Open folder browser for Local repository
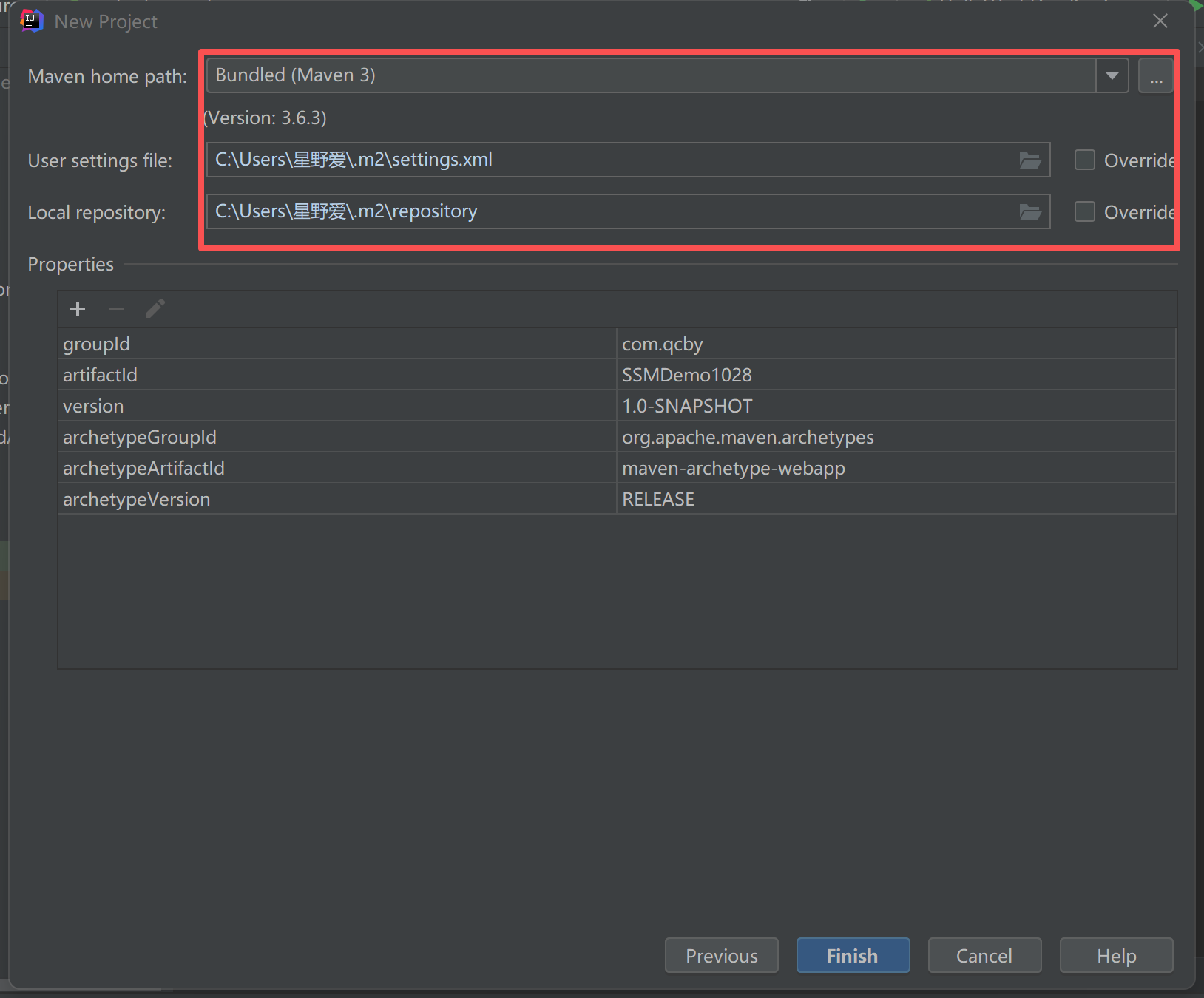The width and height of the screenshot is (1204, 998). (1030, 211)
